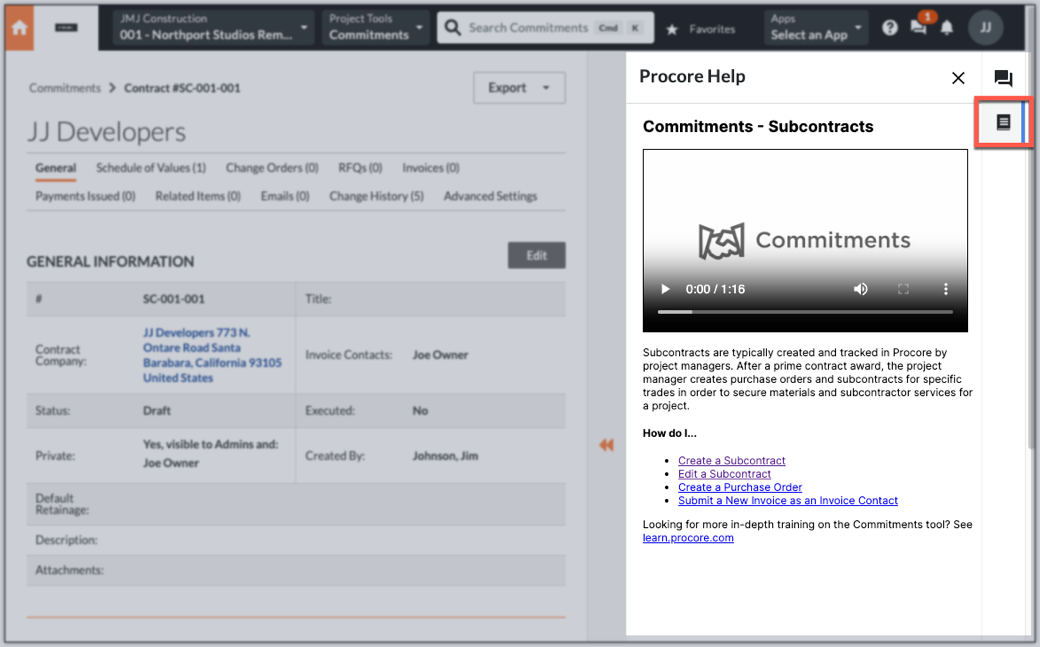Open the Export dropdown button
This screenshot has width=1040, height=647.
click(x=519, y=88)
